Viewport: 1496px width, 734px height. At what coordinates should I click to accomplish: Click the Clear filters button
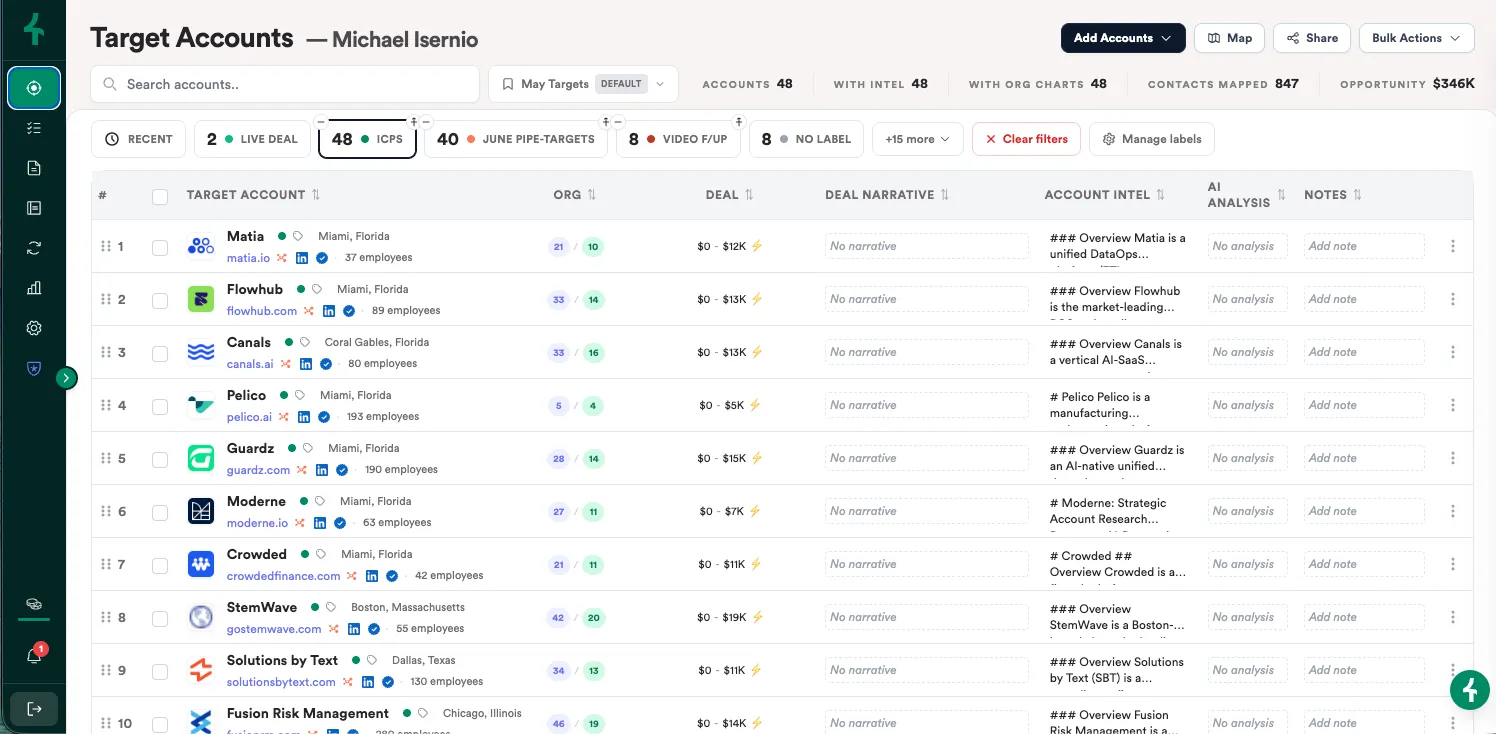[1026, 139]
